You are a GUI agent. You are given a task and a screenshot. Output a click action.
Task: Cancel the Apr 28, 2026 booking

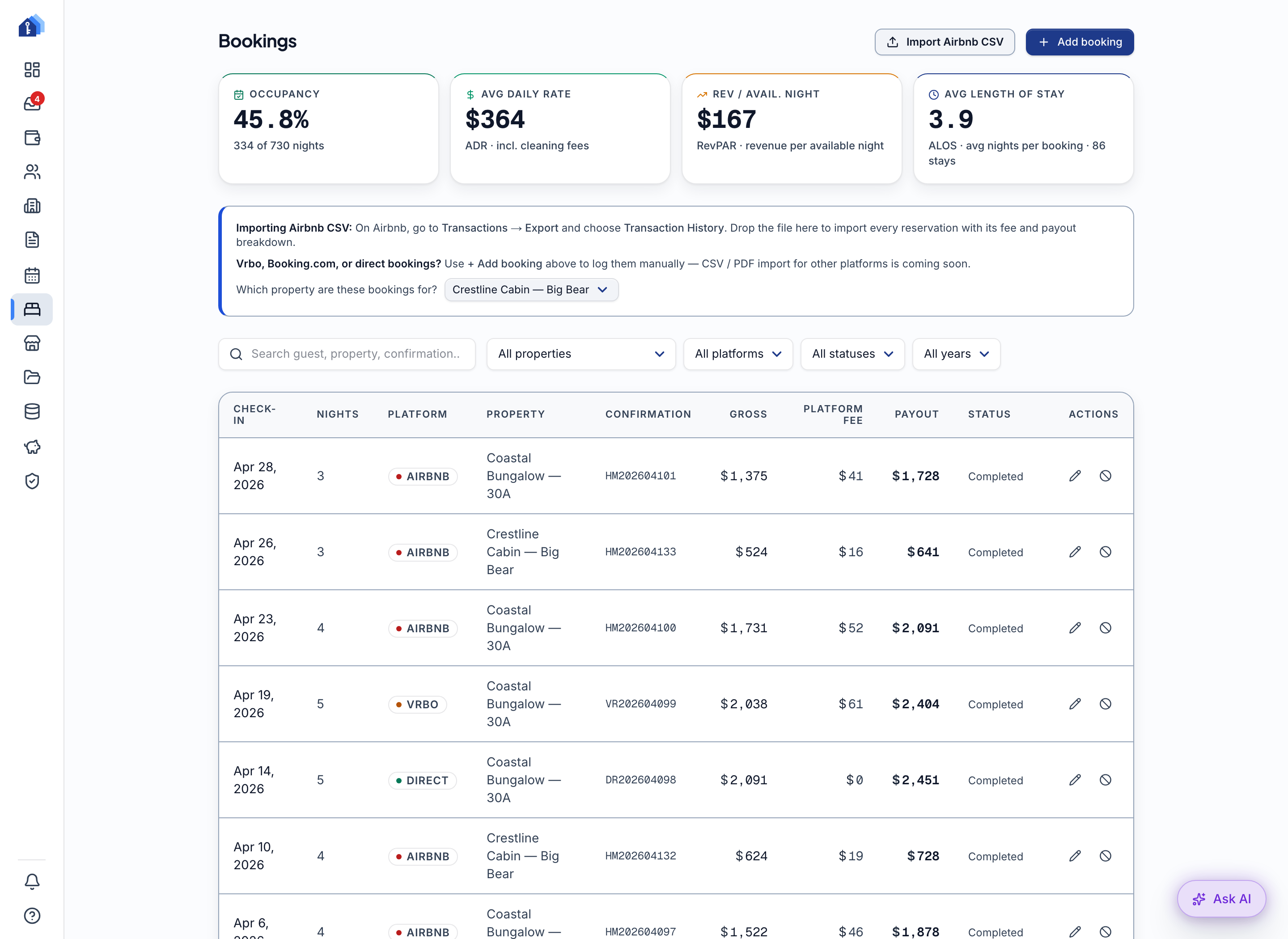[1105, 476]
